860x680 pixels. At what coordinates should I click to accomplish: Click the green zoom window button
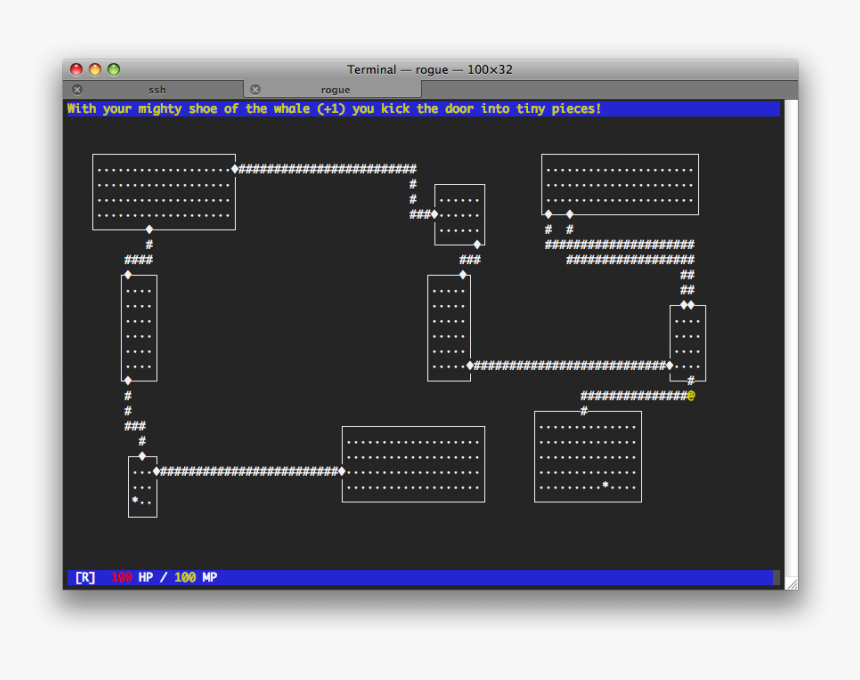pos(114,69)
